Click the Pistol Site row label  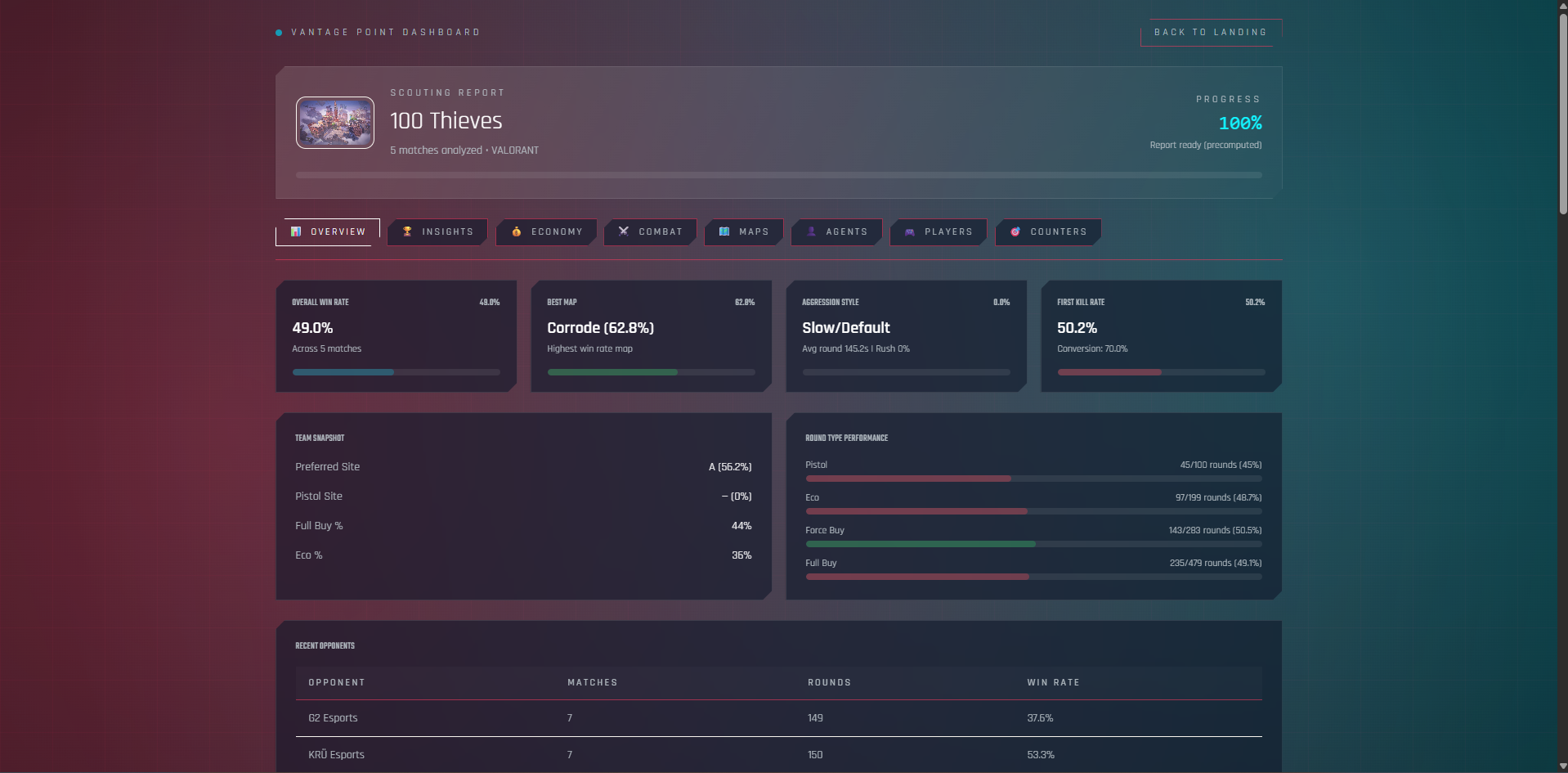[319, 497]
